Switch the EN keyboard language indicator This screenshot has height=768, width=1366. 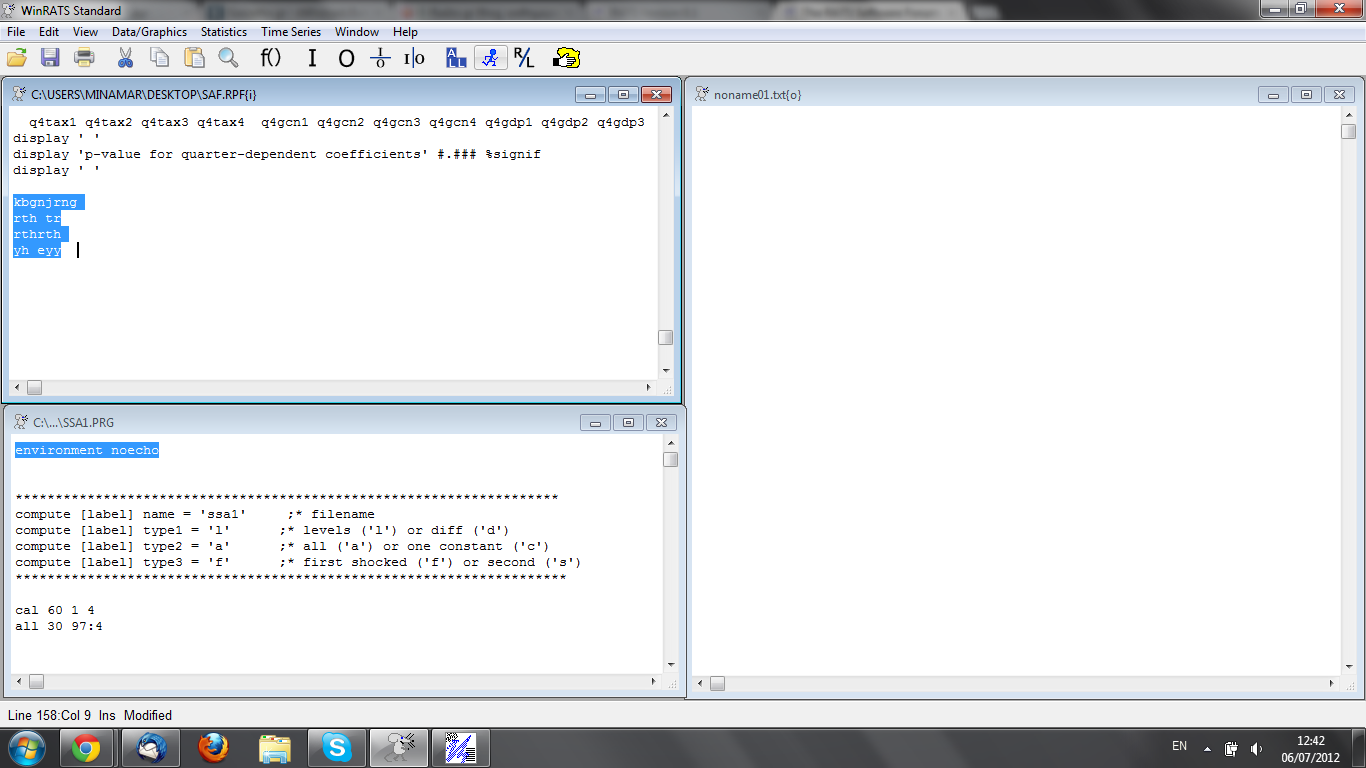coord(1180,747)
